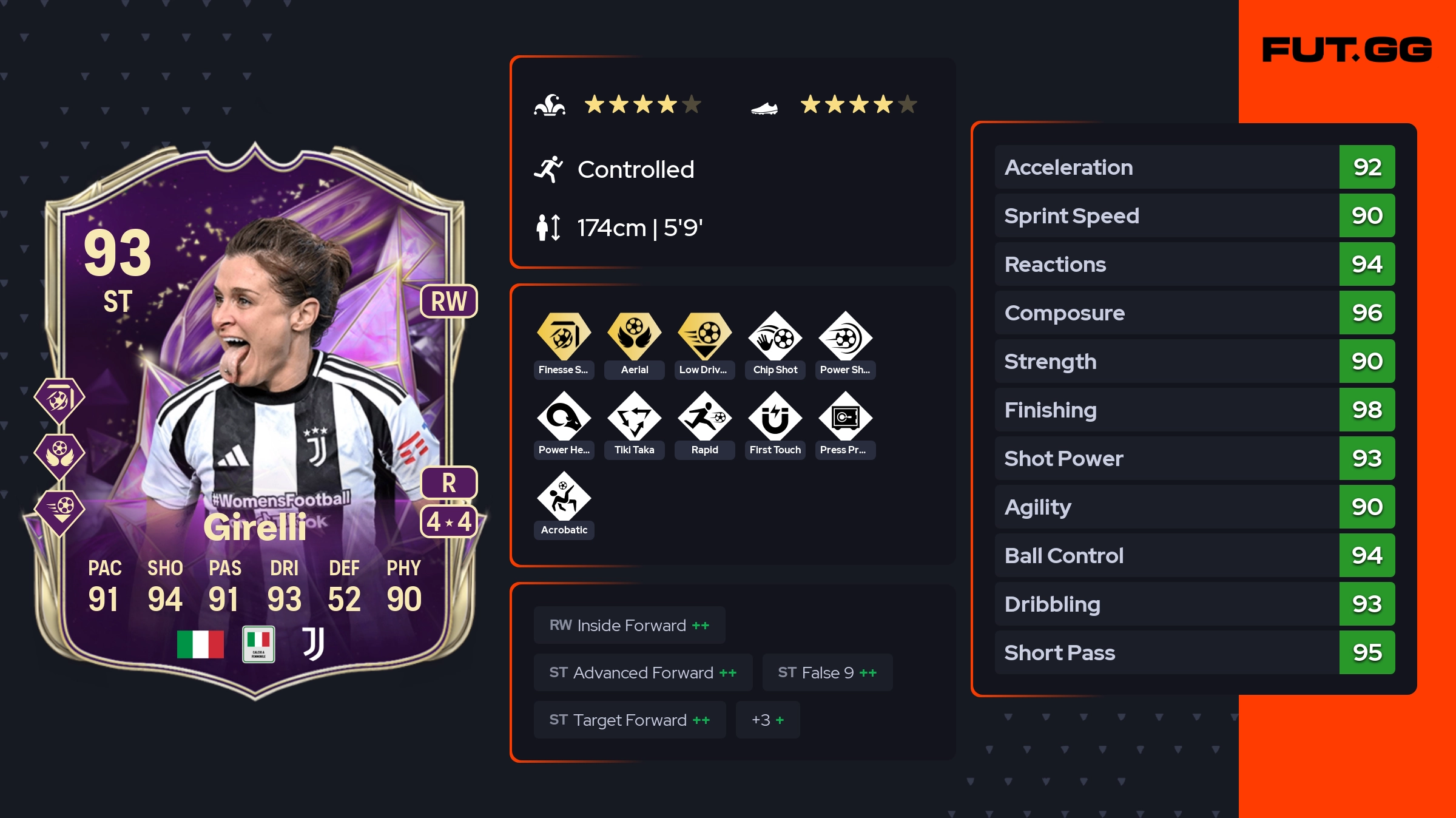Click the Power Header playstyle icon
Image resolution: width=1456 pixels, height=818 pixels.
pyautogui.click(x=564, y=416)
